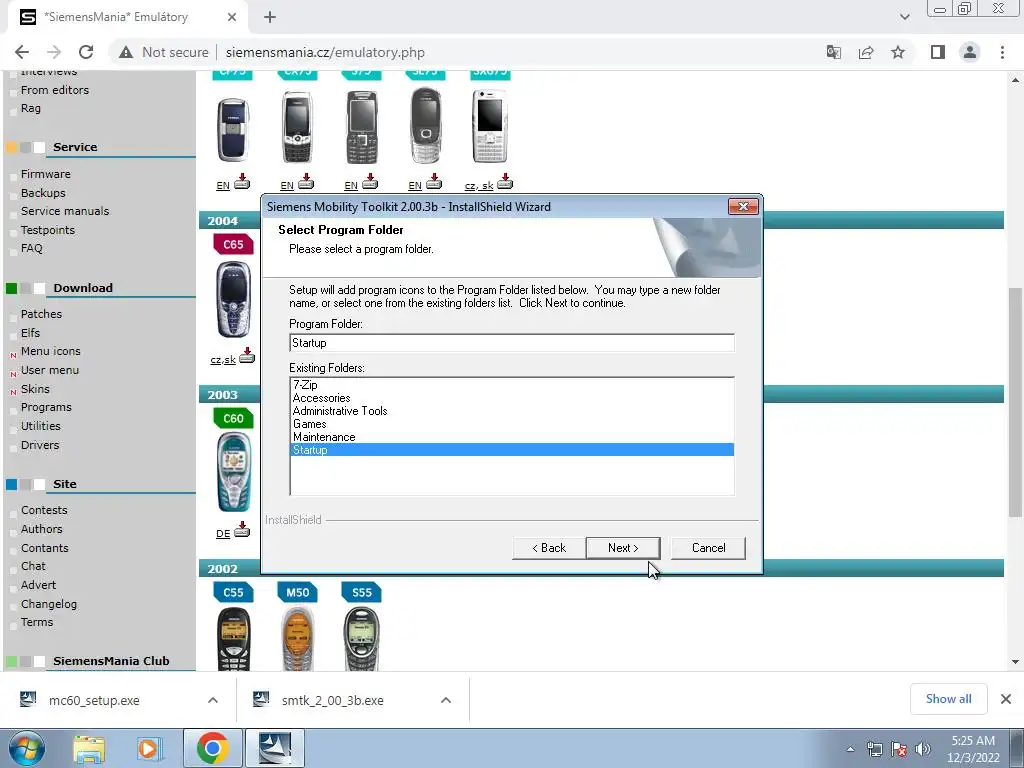Download the C60 DE emulator icon

pyautogui.click(x=242, y=530)
